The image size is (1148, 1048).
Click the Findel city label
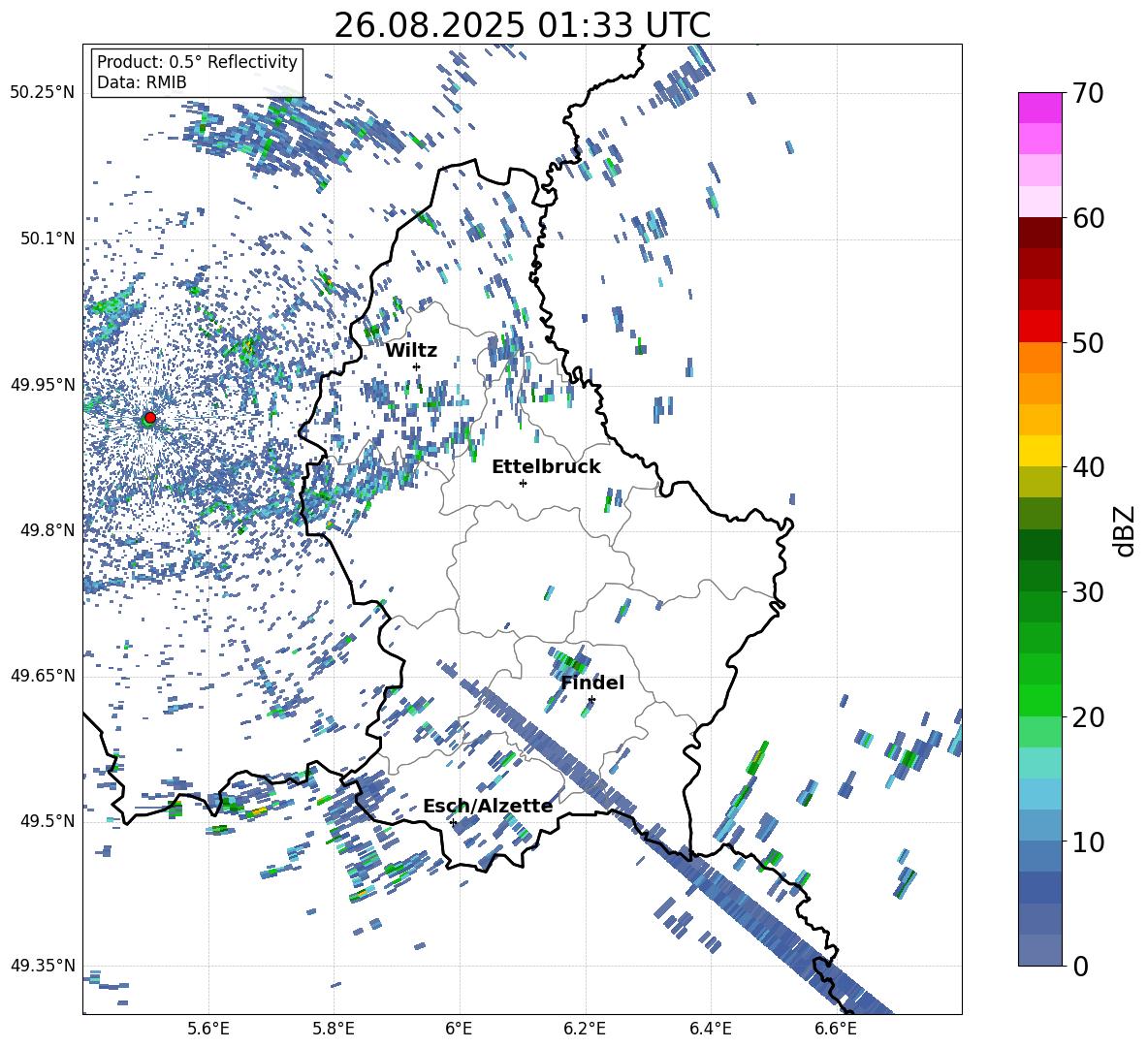(x=592, y=683)
